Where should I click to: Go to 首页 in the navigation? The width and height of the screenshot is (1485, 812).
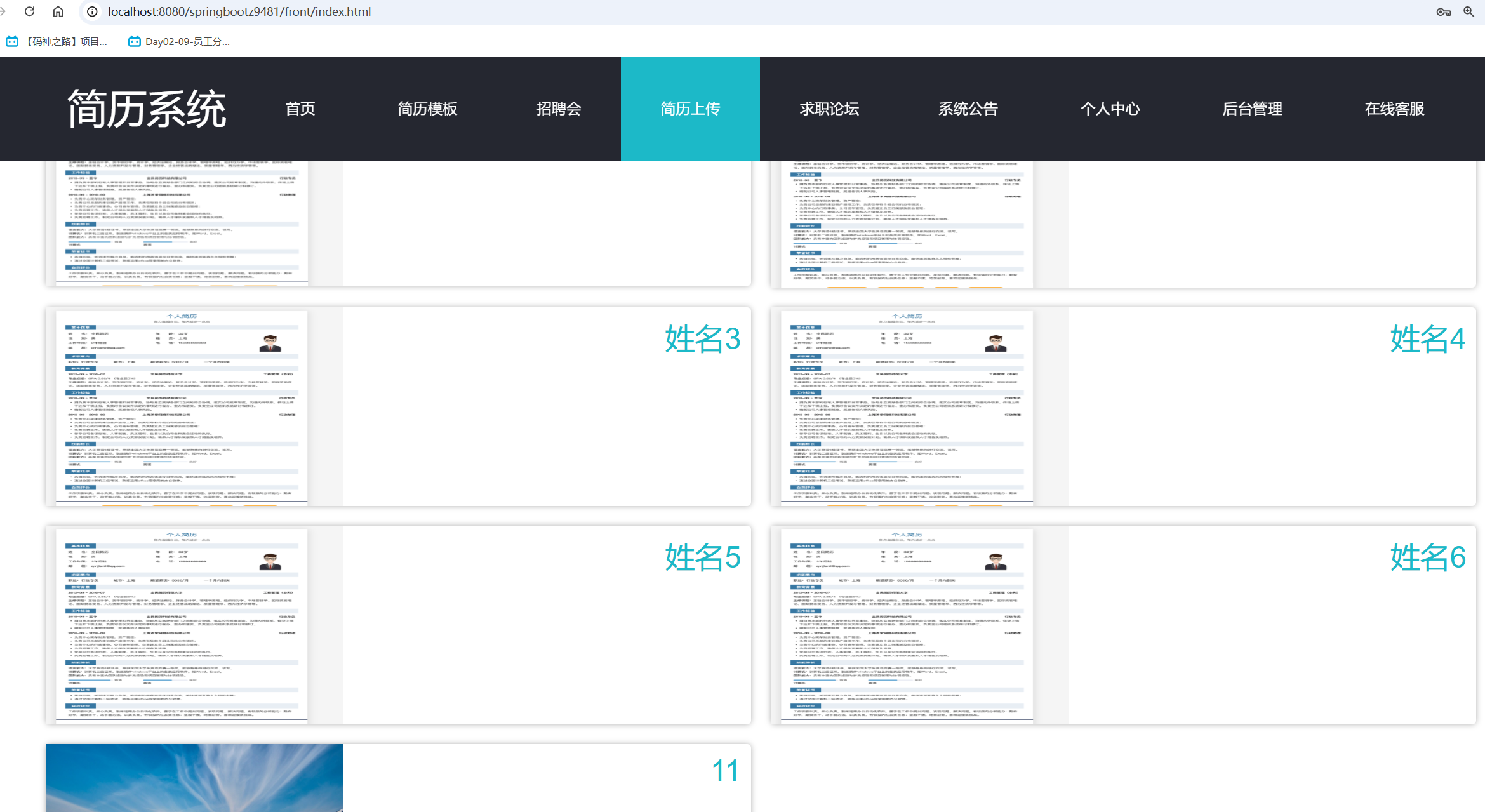point(300,109)
